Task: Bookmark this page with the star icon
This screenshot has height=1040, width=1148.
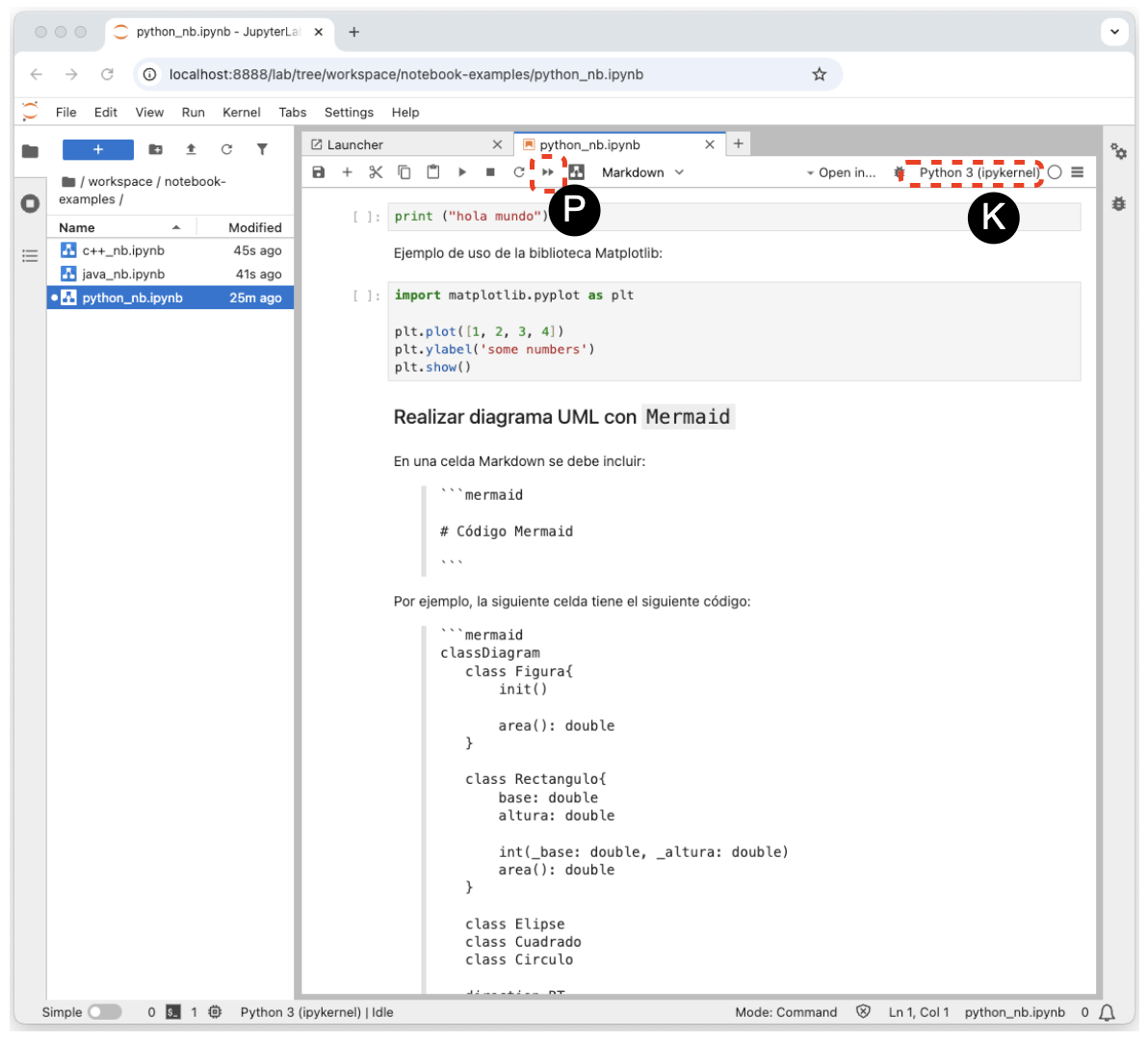Action: (x=820, y=74)
